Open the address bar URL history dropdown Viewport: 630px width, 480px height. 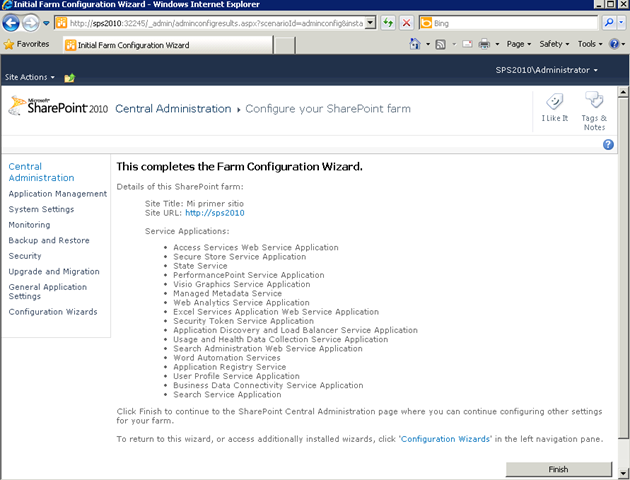point(371,22)
